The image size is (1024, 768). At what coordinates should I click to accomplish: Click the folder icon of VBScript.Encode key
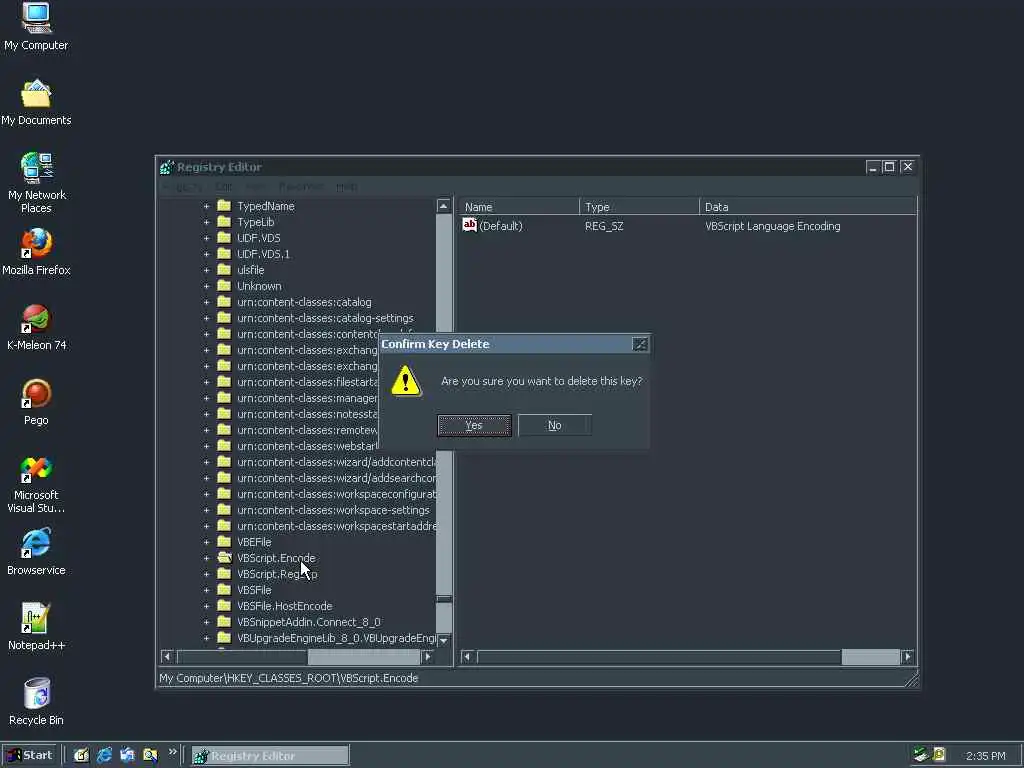coord(224,558)
